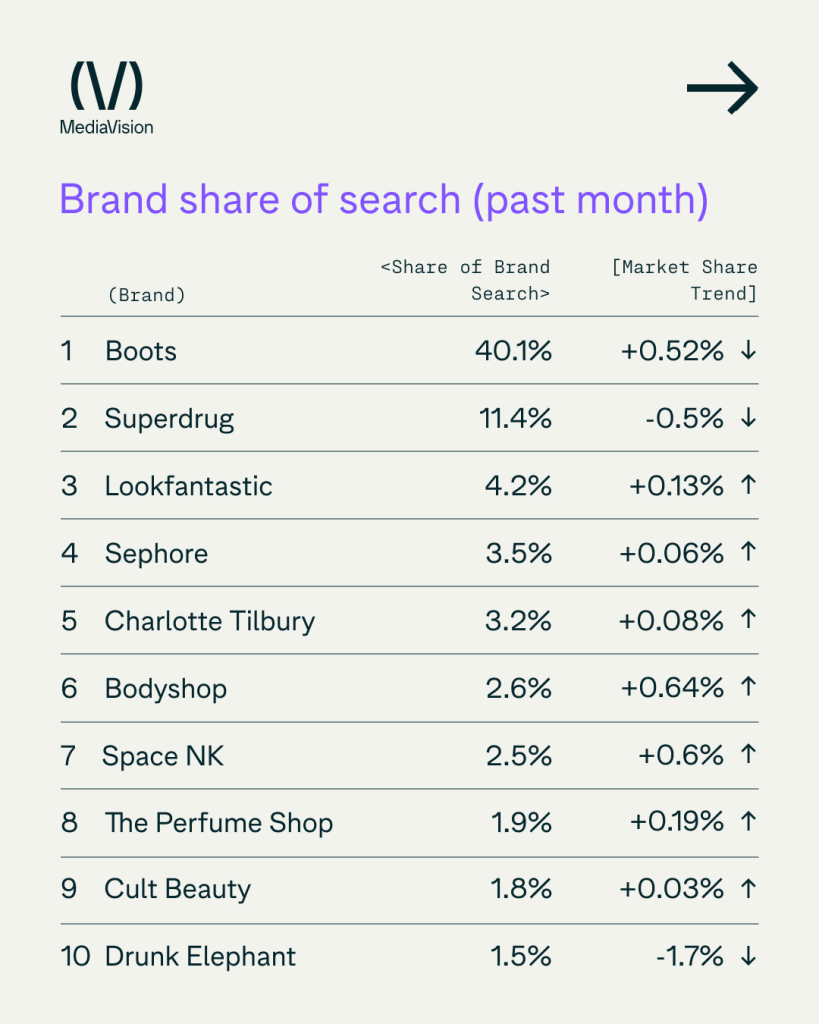Click the down arrow beside Superdrug trend
Viewport: 819px width, 1024px height.
point(747,418)
